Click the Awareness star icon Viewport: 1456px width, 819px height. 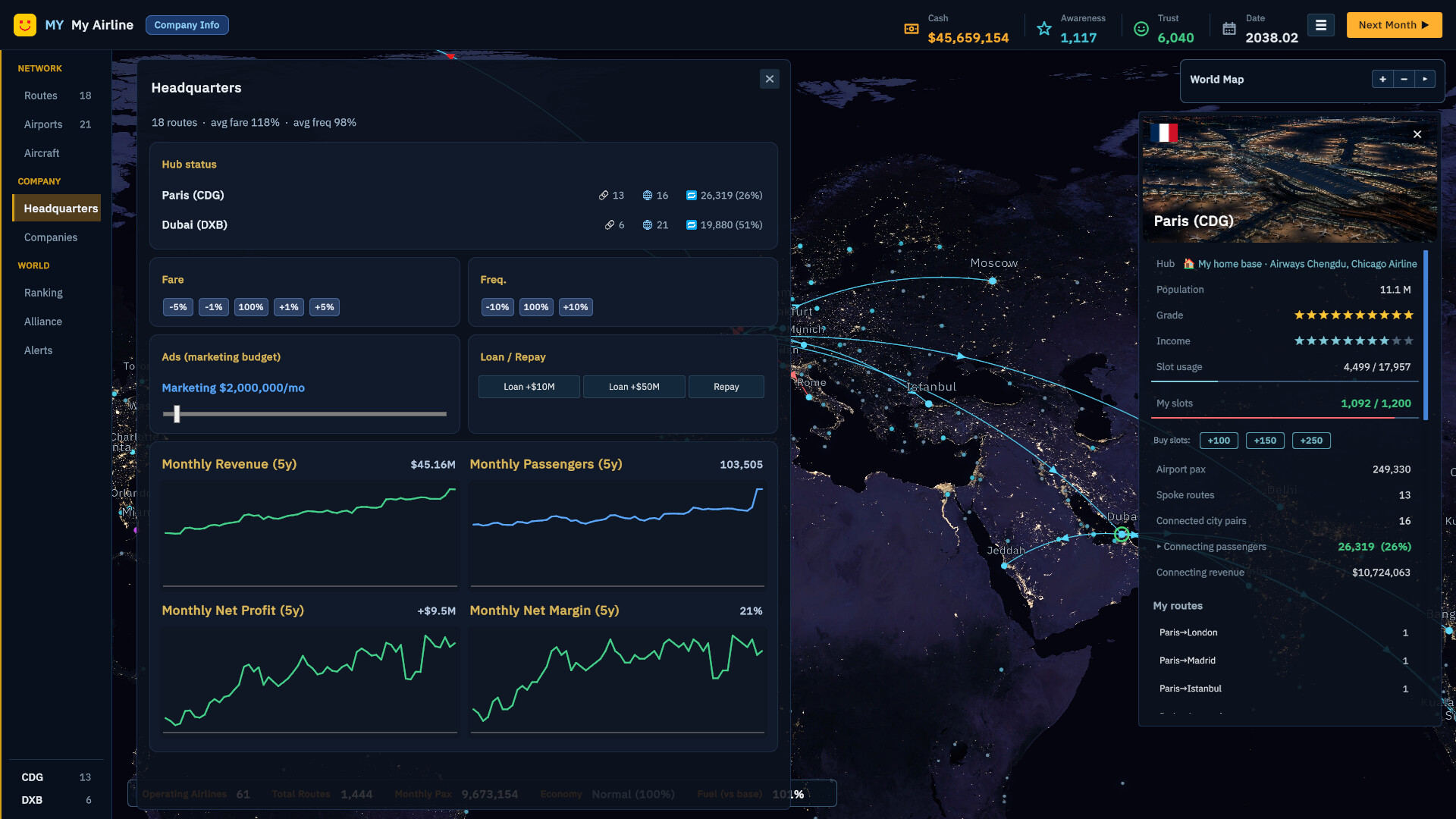(1044, 29)
